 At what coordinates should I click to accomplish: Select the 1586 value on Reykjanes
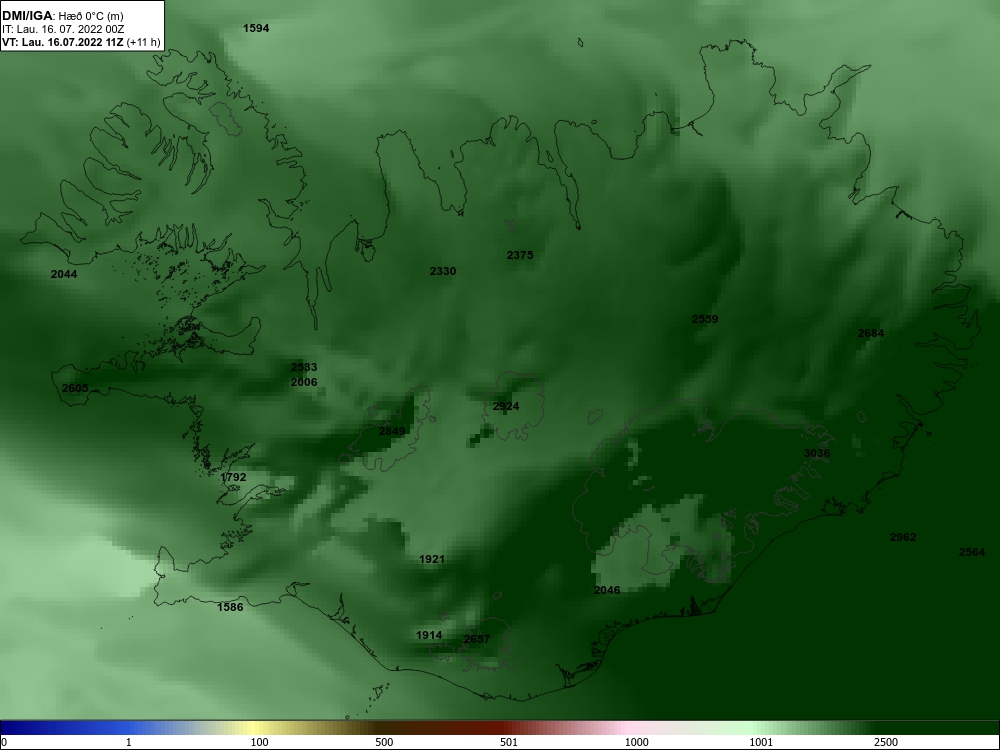[x=230, y=607]
